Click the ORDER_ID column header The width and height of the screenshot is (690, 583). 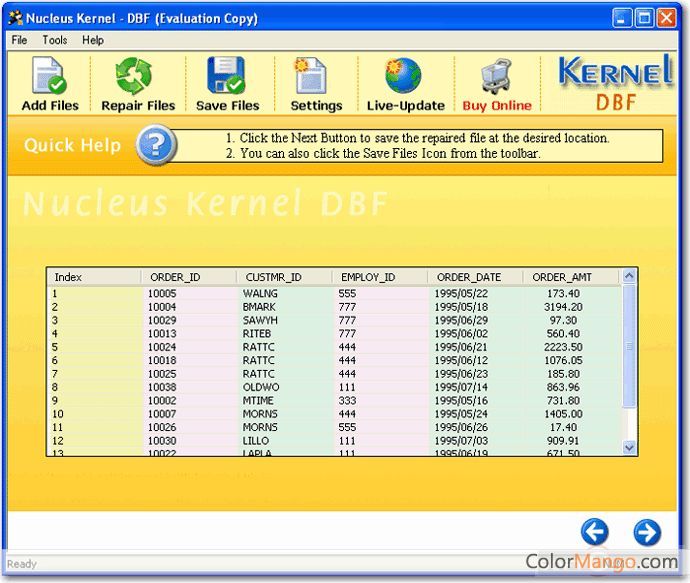point(188,277)
